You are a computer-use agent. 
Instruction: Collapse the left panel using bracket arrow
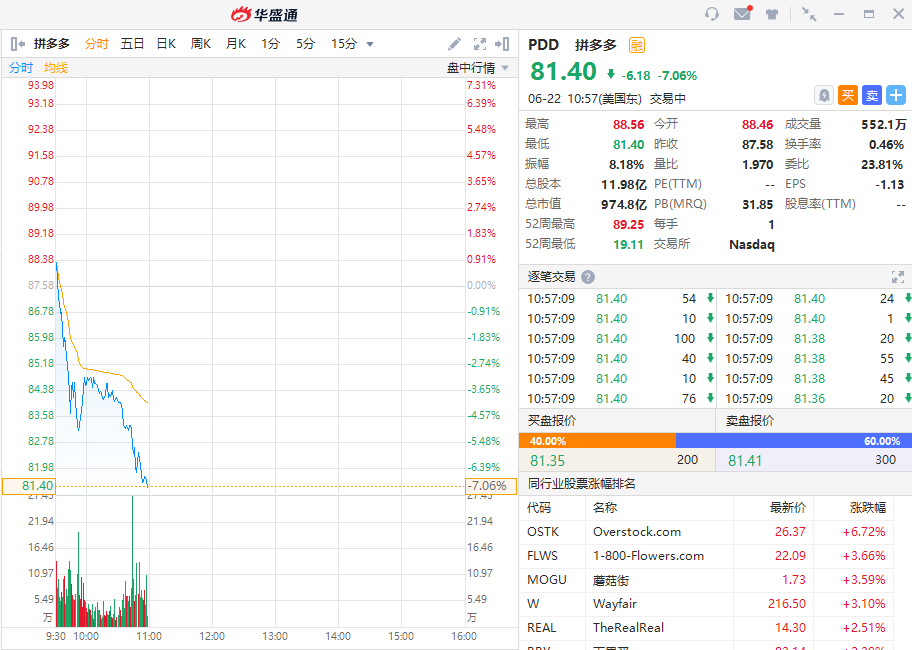pos(17,44)
